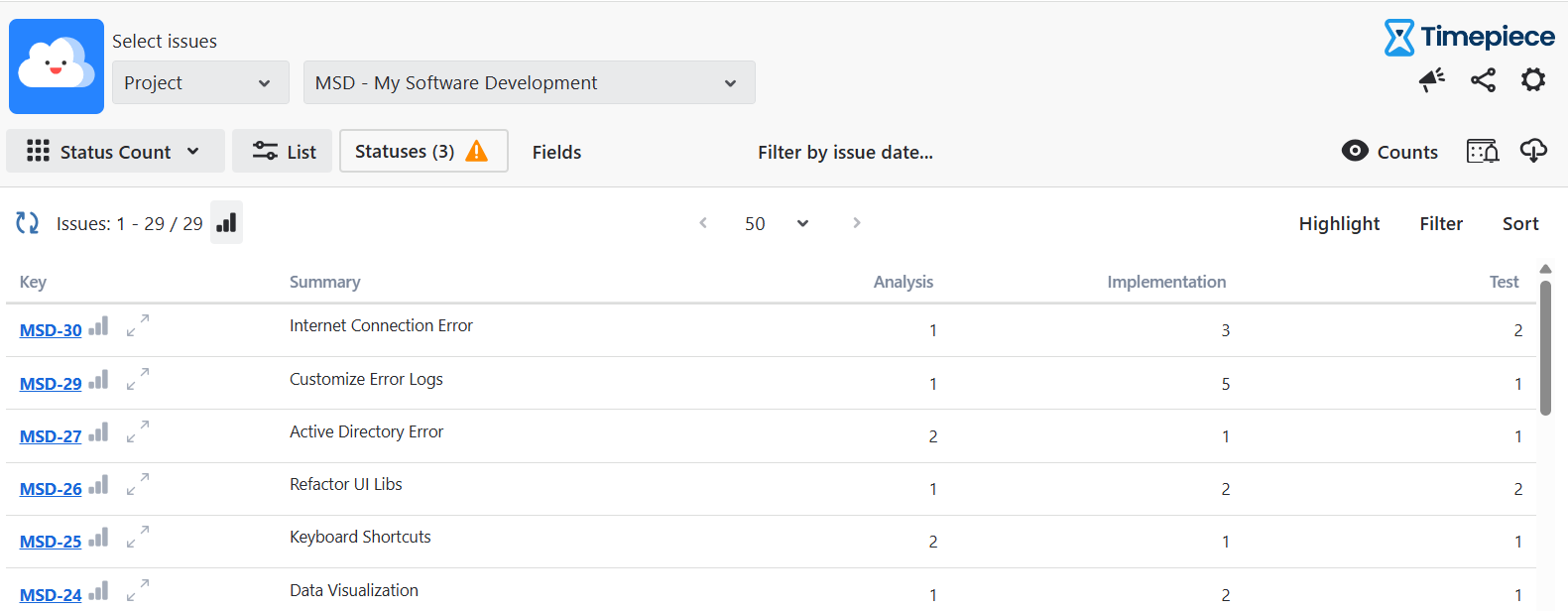Open the MSD-27 issue link
1568x611 pixels.
pos(51,436)
